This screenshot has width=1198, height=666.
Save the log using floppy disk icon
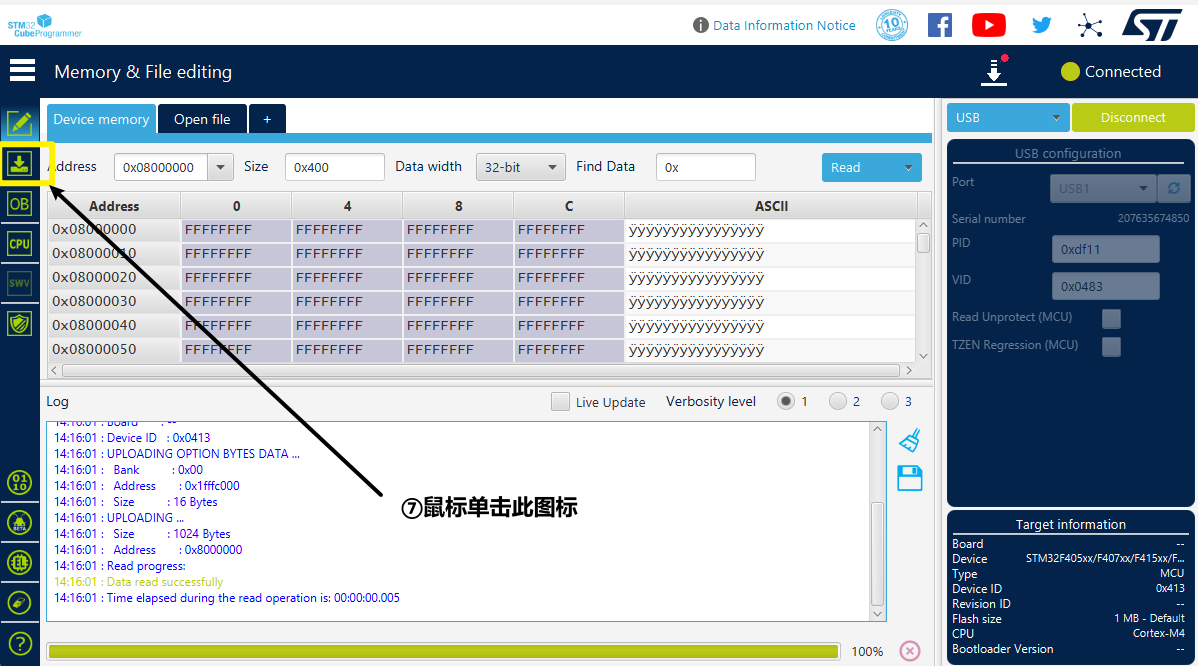[909, 478]
